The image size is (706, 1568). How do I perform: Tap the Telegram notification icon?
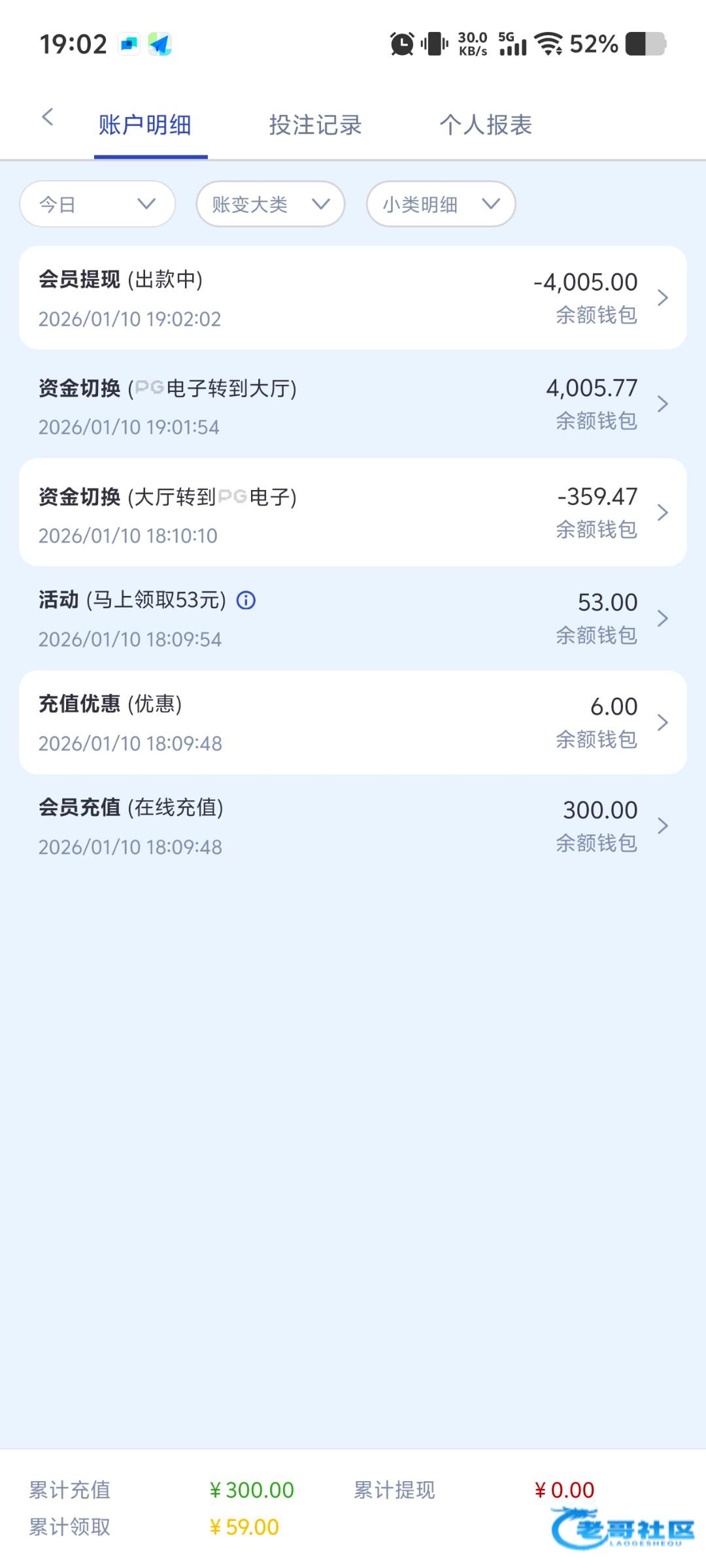[x=160, y=44]
